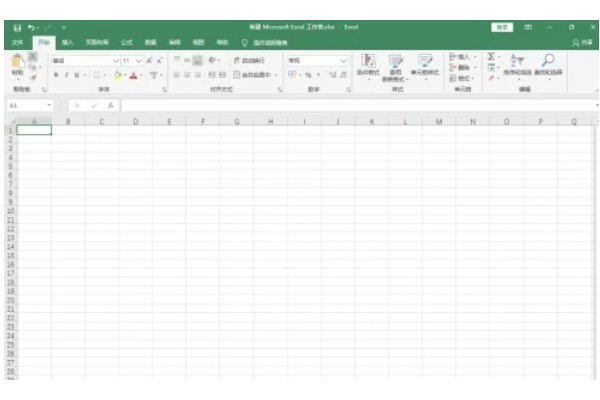This screenshot has width=600, height=400.
Task: Open the borders dropdown arrow
Action: coord(105,75)
